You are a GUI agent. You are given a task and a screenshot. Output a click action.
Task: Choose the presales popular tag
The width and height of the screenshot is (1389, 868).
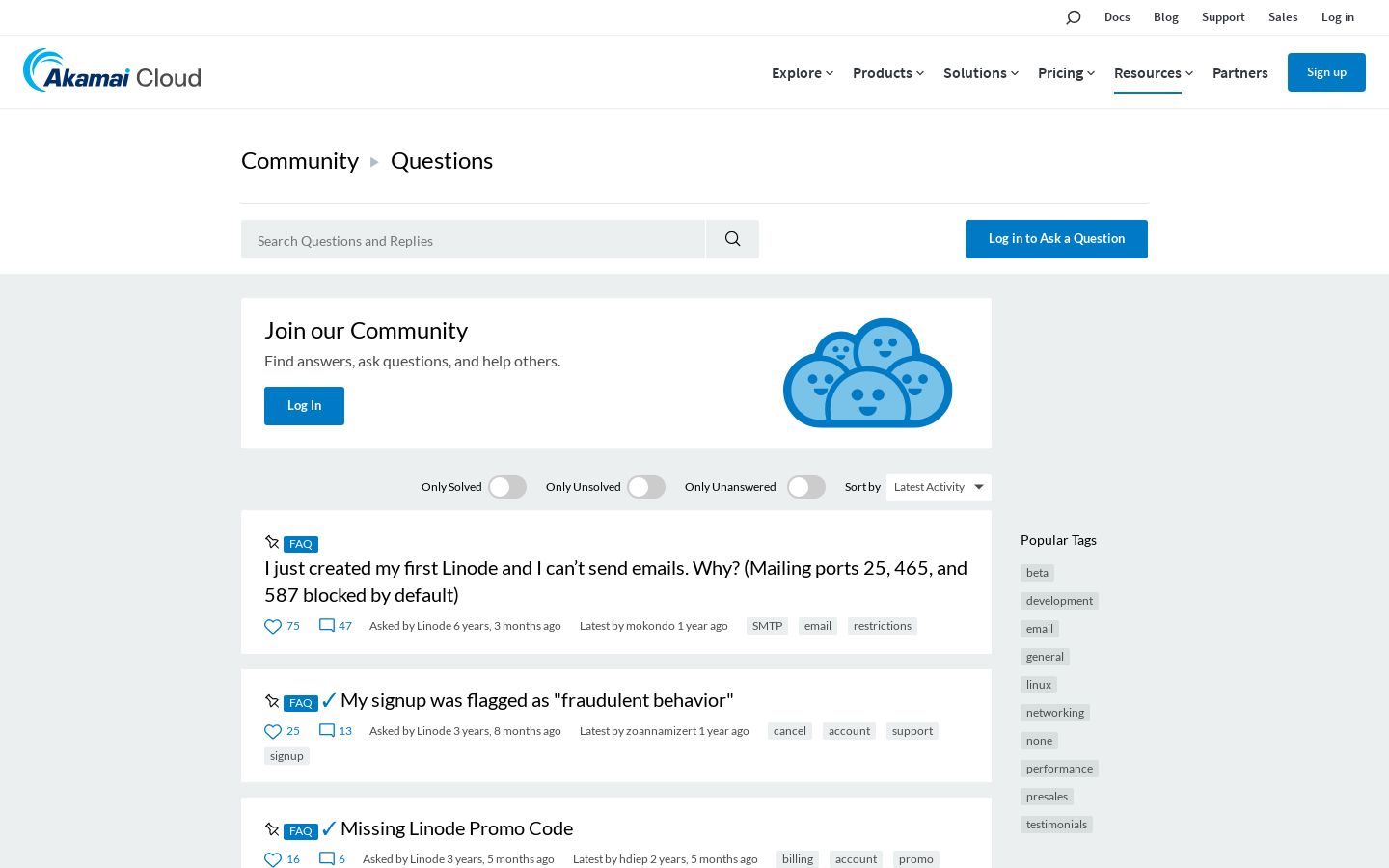tap(1047, 797)
